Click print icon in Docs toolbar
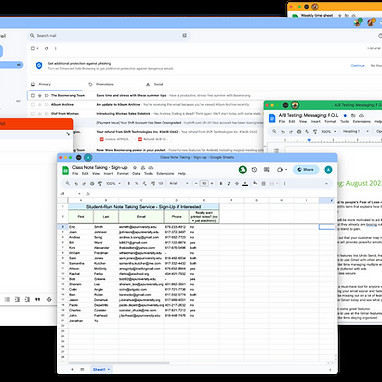This screenshot has width=382, height=382. click(x=299, y=132)
